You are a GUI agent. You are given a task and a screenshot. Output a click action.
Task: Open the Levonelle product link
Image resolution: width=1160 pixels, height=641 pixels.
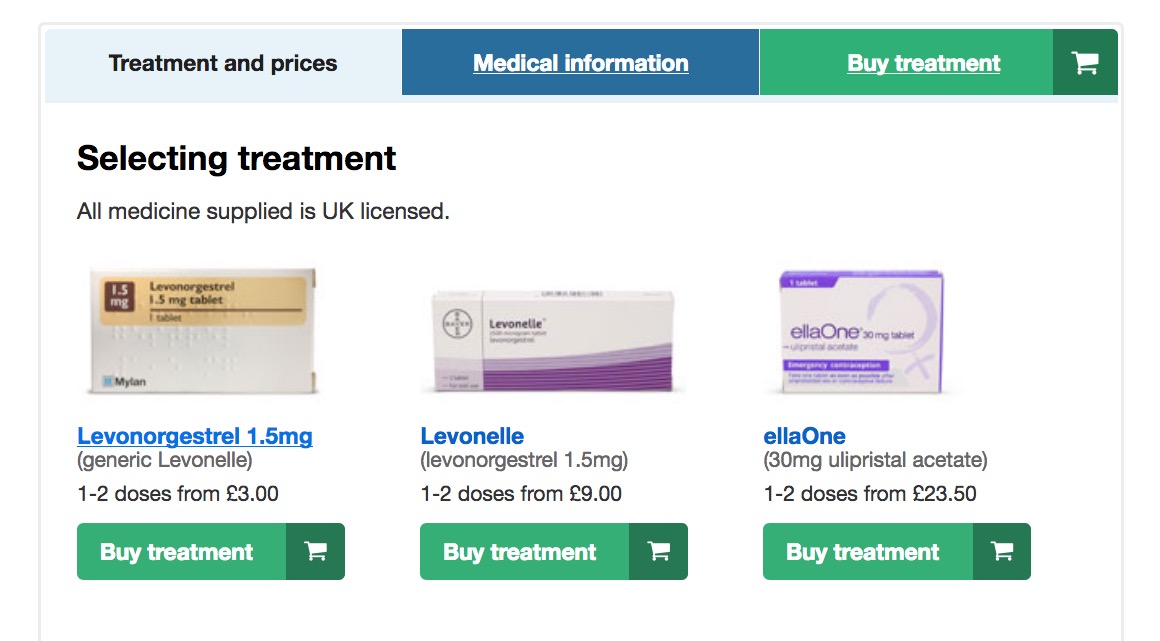472,437
